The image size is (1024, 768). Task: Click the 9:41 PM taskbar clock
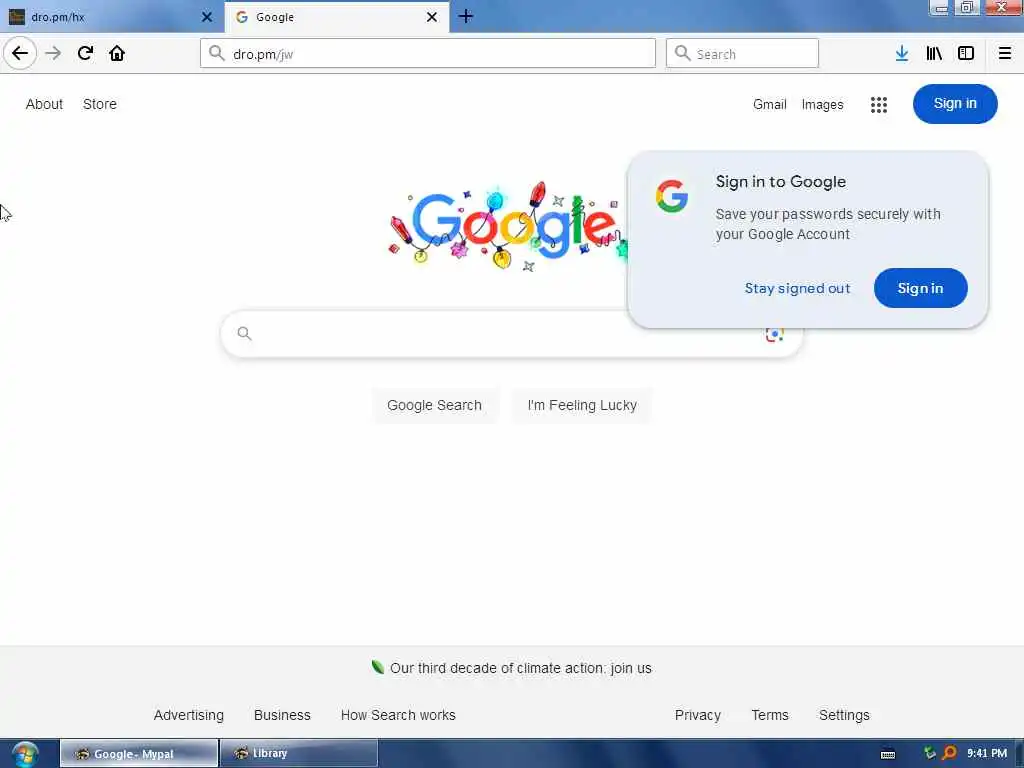click(987, 753)
